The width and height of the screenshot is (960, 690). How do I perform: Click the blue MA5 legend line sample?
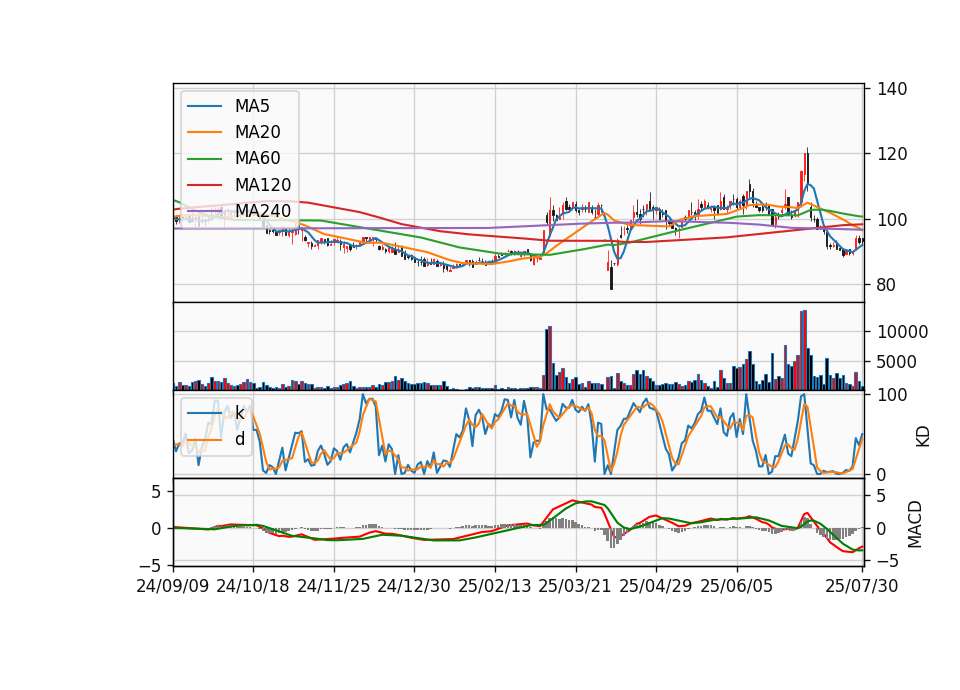pos(204,107)
